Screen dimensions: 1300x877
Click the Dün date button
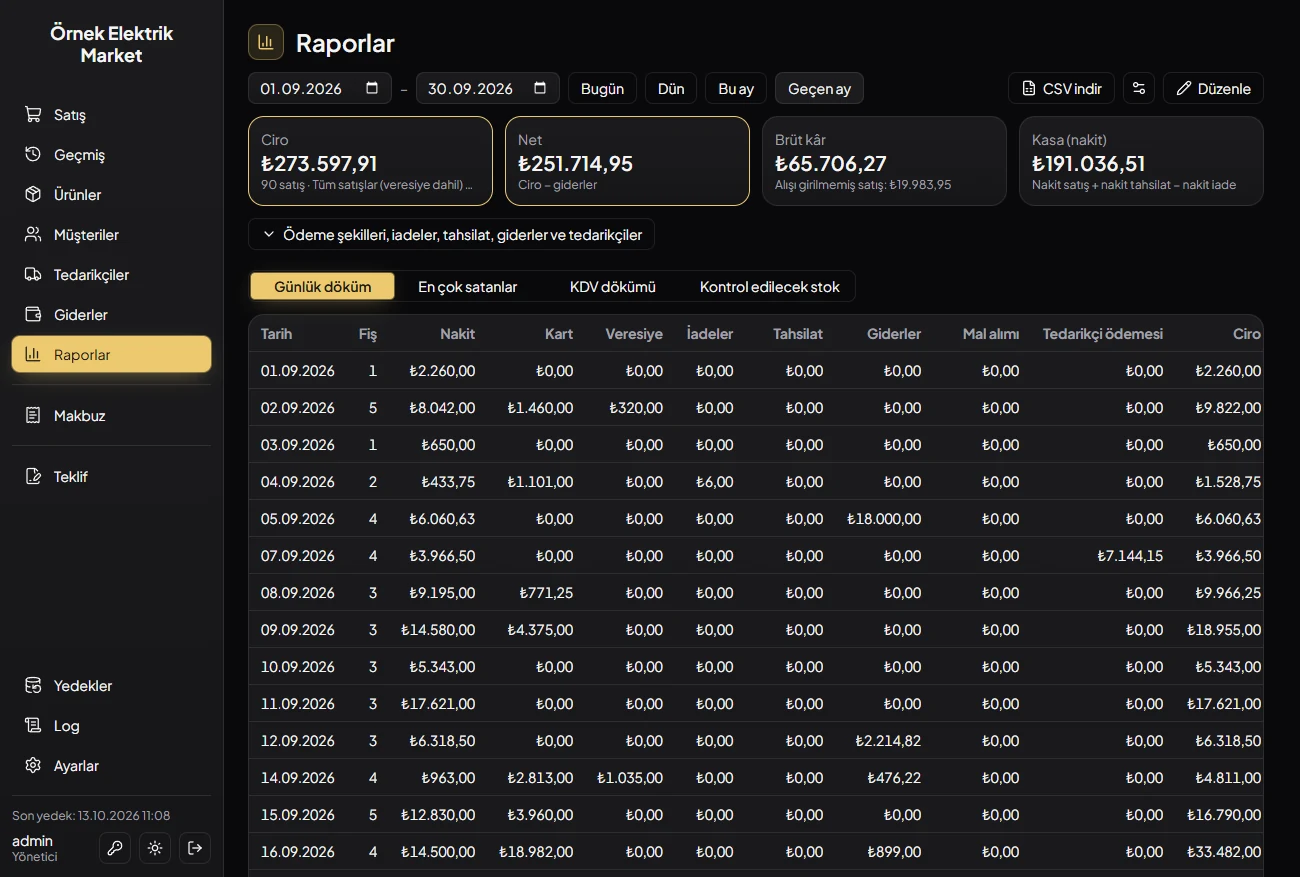671,88
